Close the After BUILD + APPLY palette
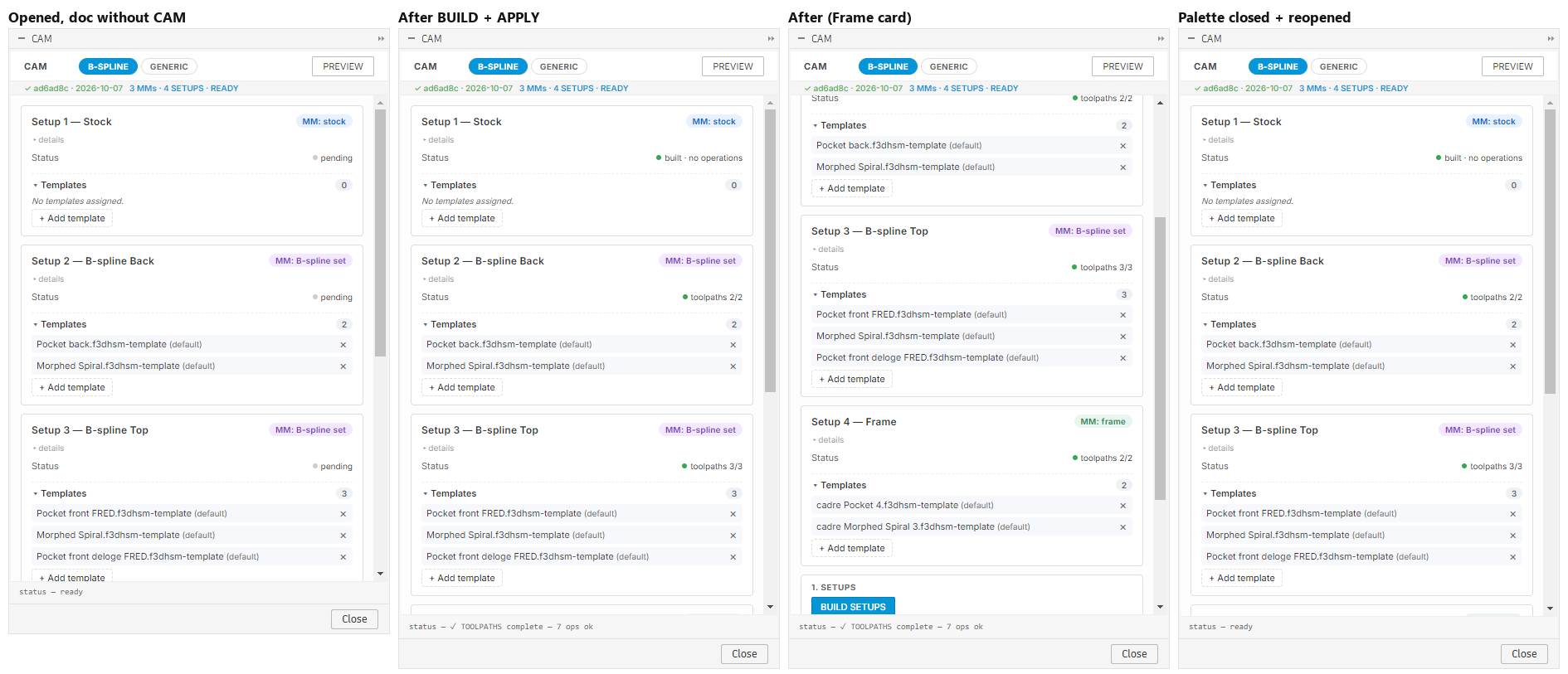Viewport: 1568px width, 674px height. click(x=744, y=654)
